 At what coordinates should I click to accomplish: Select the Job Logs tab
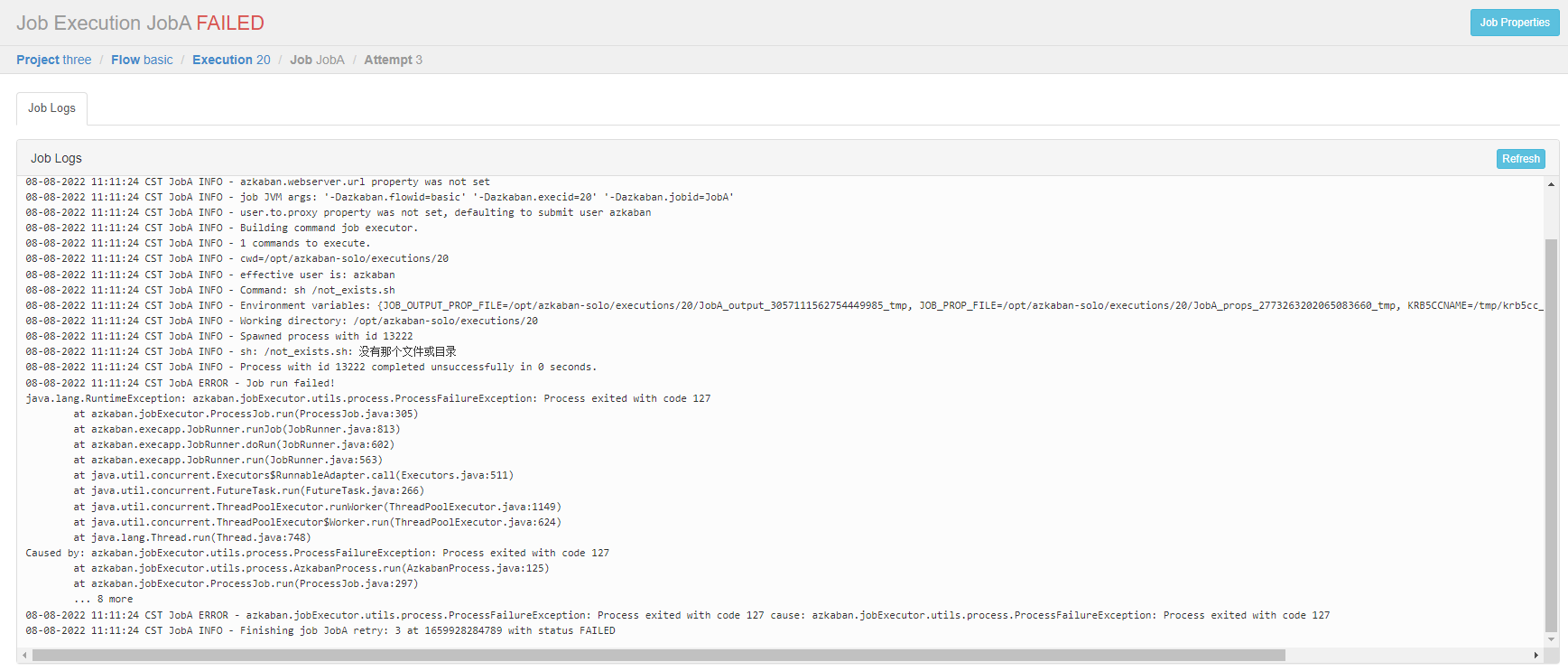point(51,108)
